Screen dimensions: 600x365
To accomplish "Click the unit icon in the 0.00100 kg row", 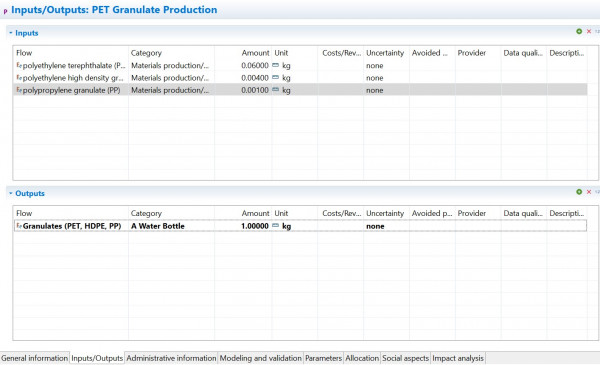I will click(276, 90).
